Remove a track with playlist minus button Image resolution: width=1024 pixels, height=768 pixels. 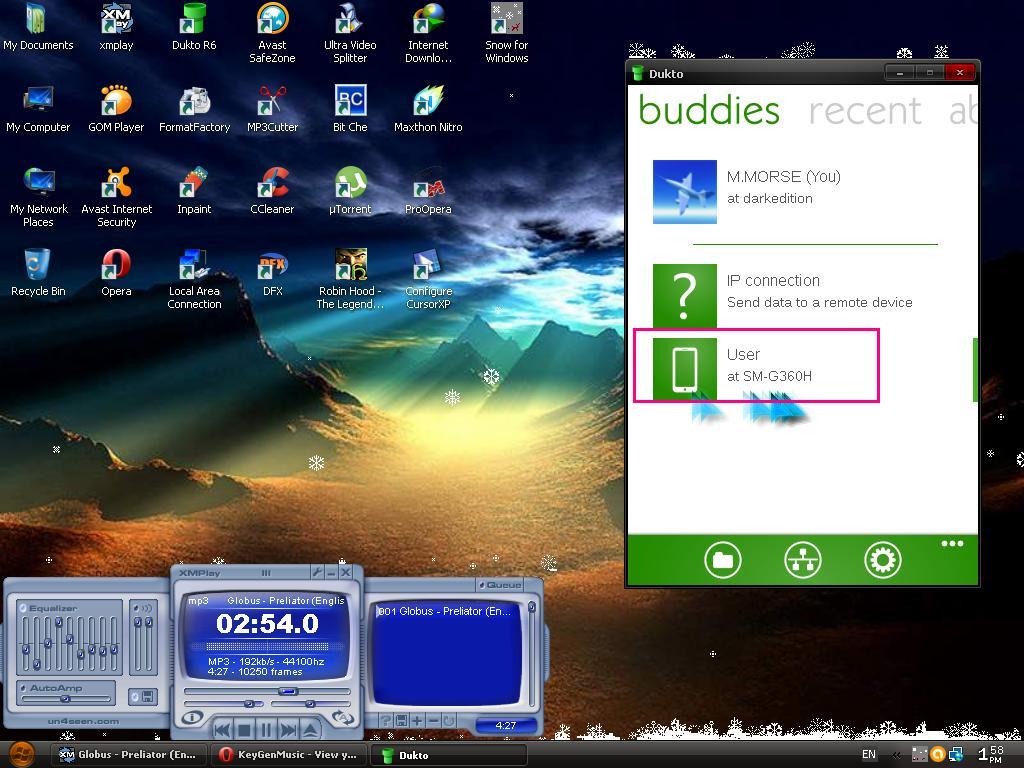pos(432,721)
